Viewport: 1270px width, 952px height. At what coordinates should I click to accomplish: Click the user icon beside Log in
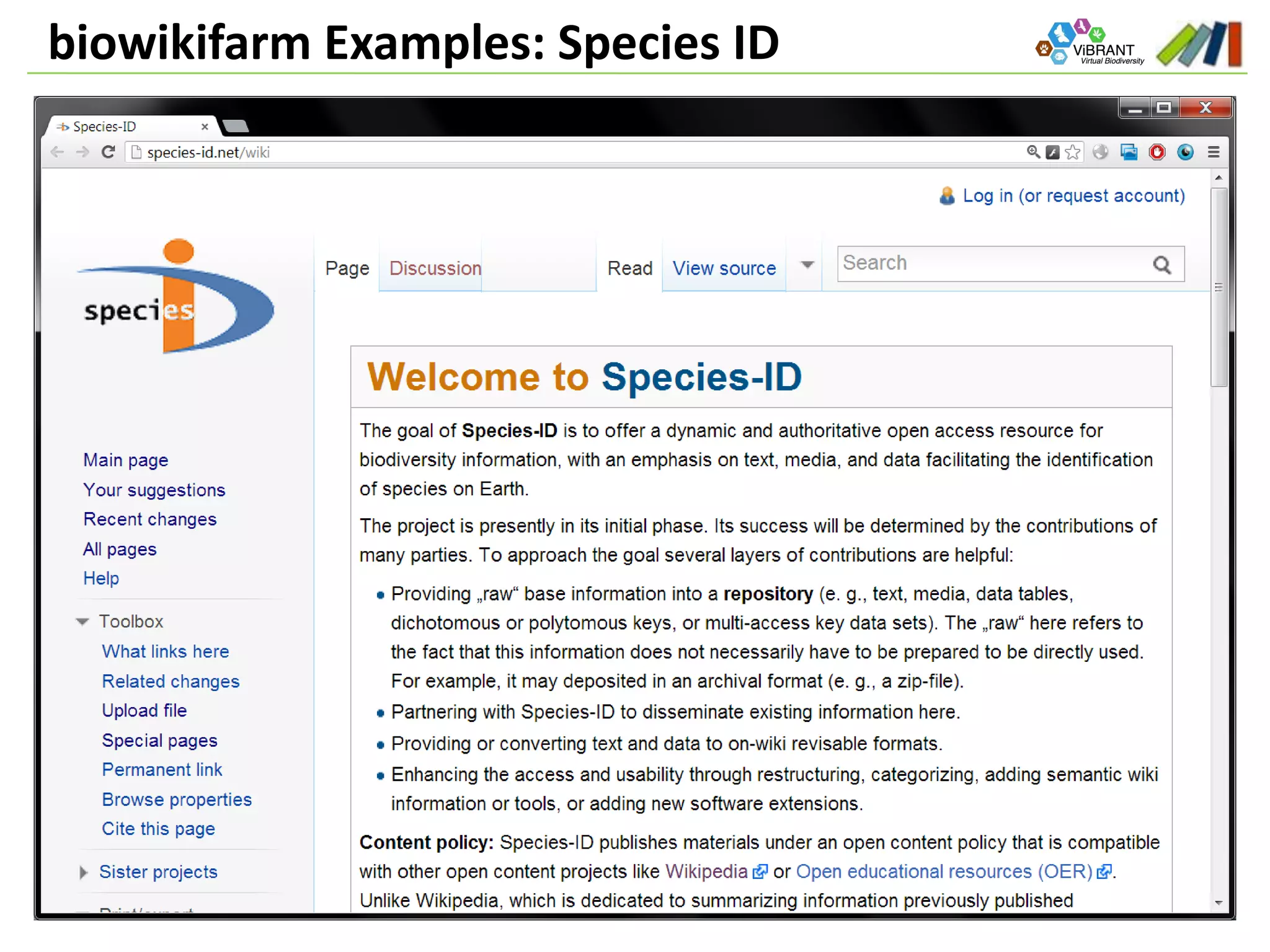947,196
